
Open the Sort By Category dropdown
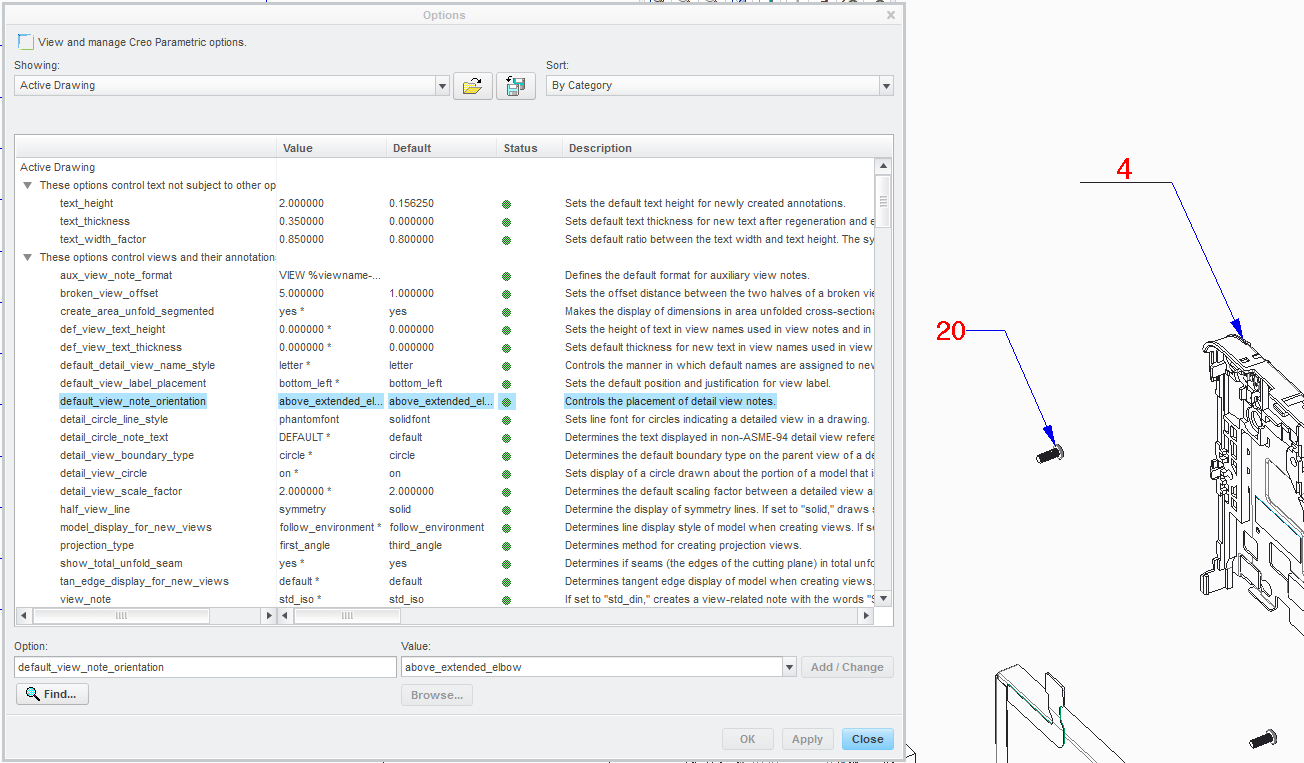coord(886,86)
